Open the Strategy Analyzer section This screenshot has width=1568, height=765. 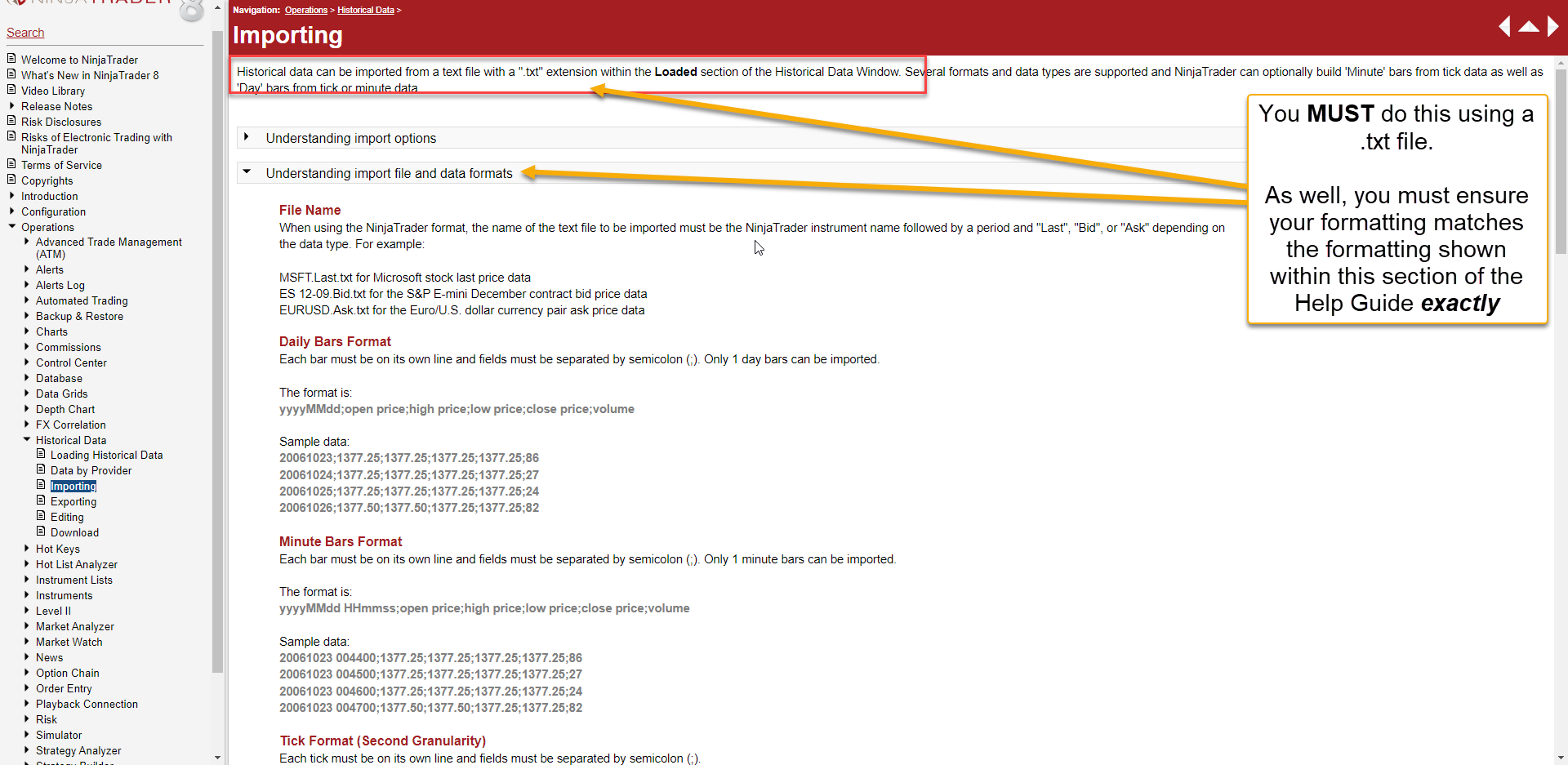(x=78, y=750)
